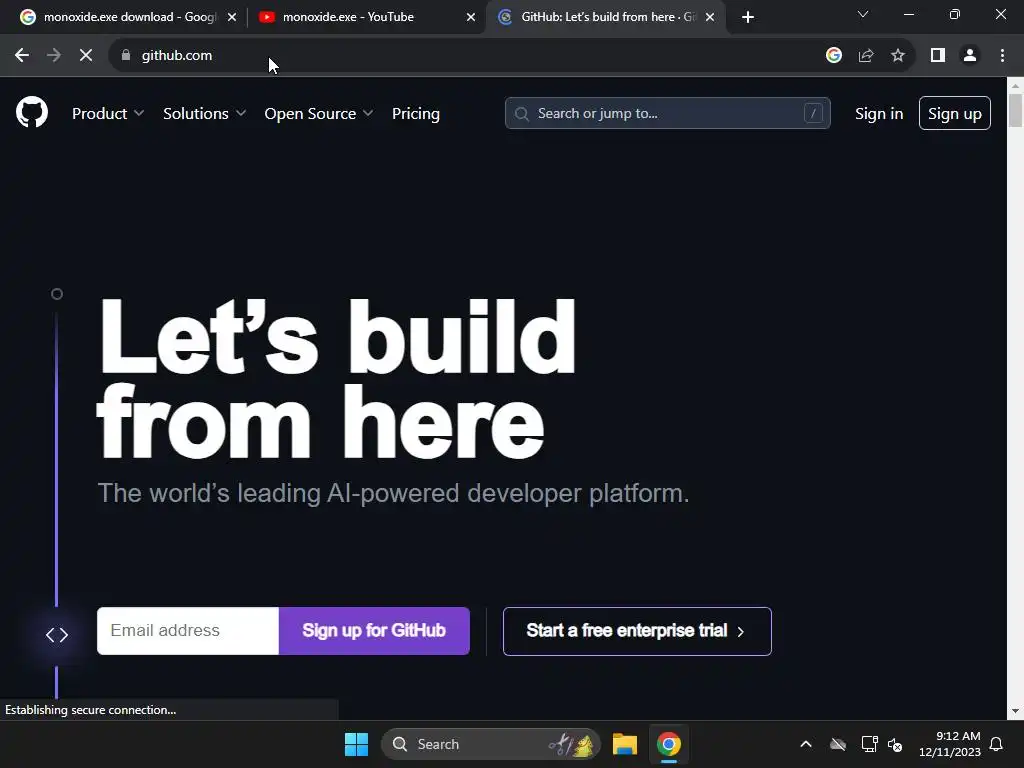Click the GitHub Octocat logo
Viewport: 1024px width, 768px height.
[32, 112]
